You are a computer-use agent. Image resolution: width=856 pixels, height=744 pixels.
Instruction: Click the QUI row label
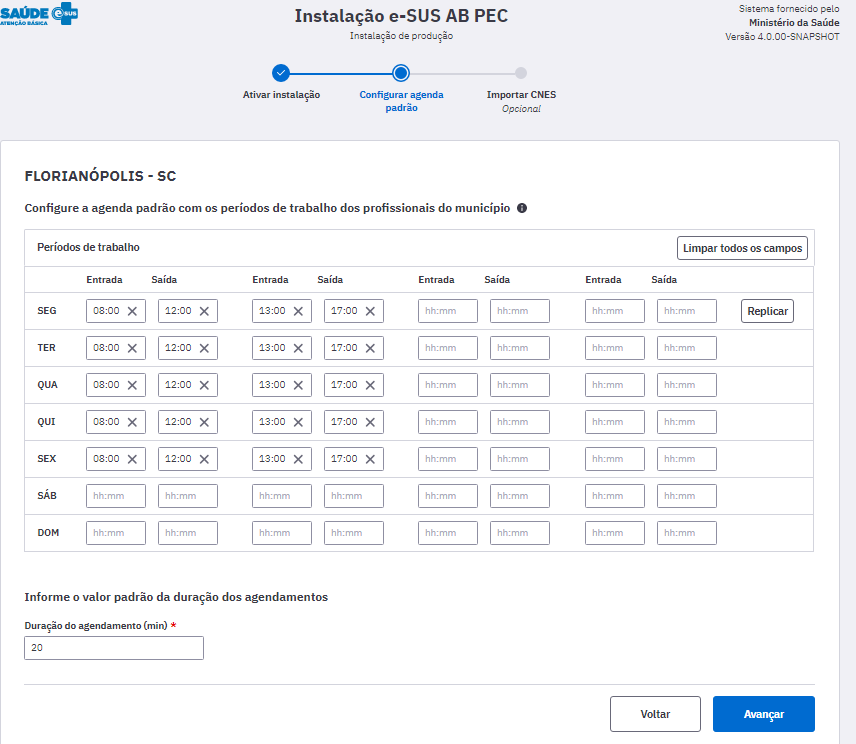(x=46, y=422)
